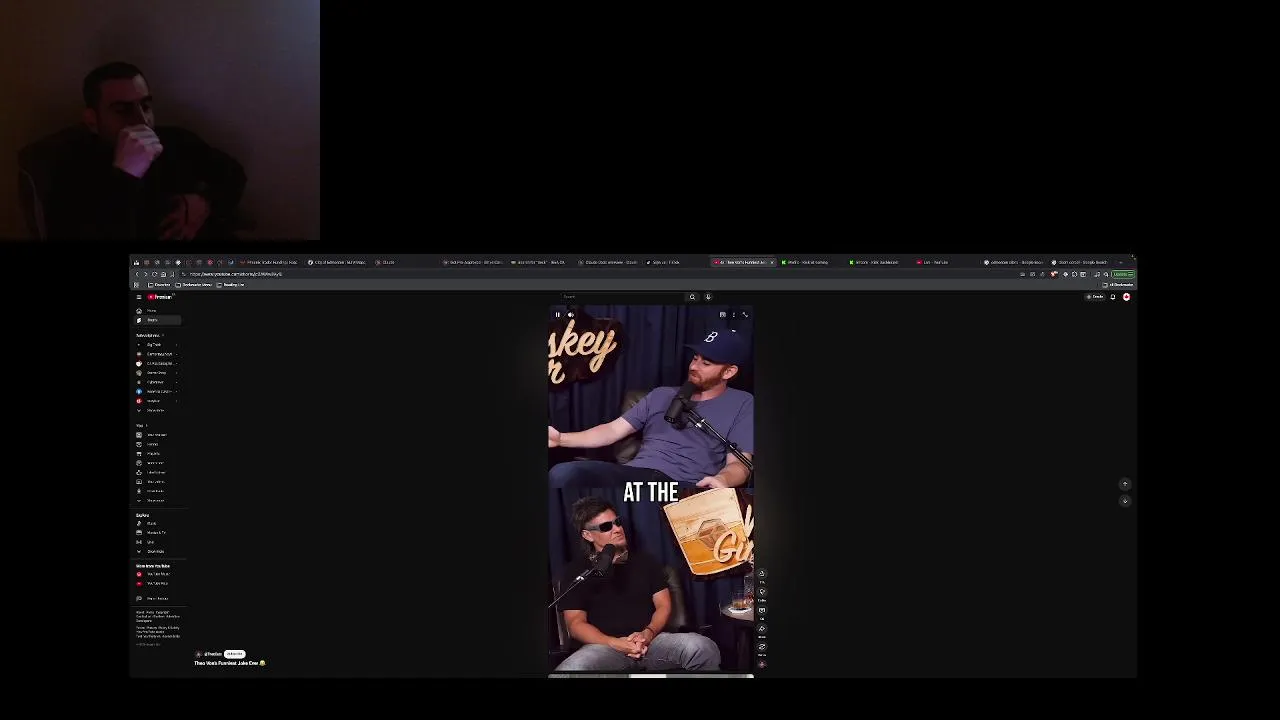Click the browser forward arrow

point(145,274)
